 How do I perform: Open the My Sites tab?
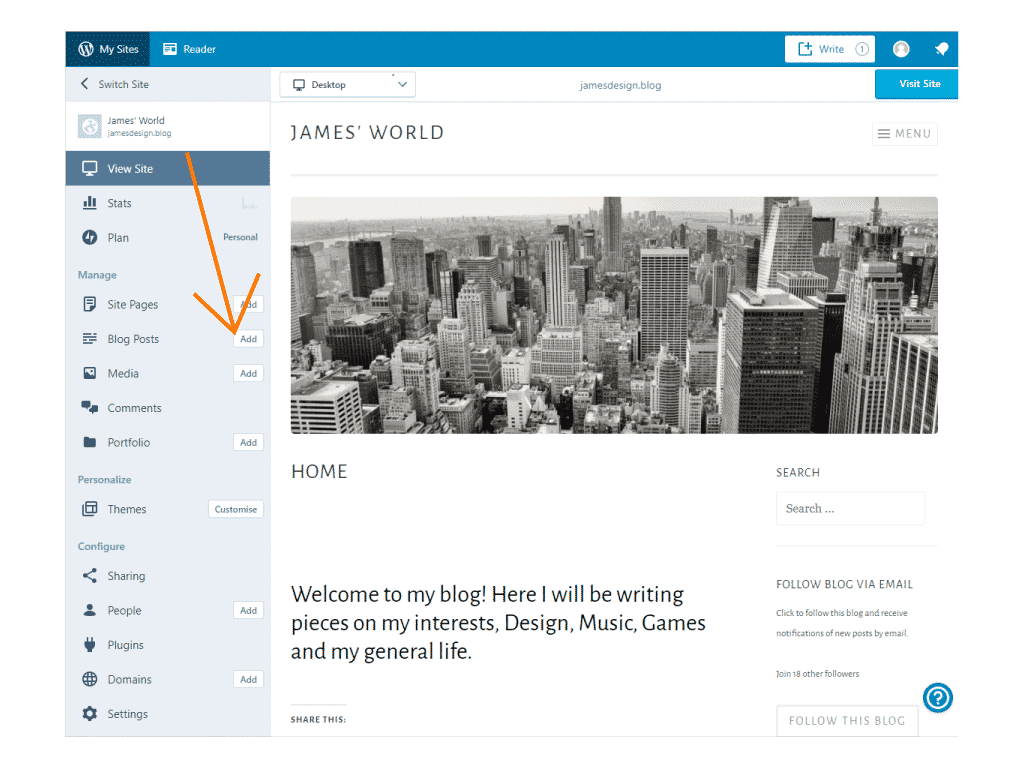pos(108,49)
